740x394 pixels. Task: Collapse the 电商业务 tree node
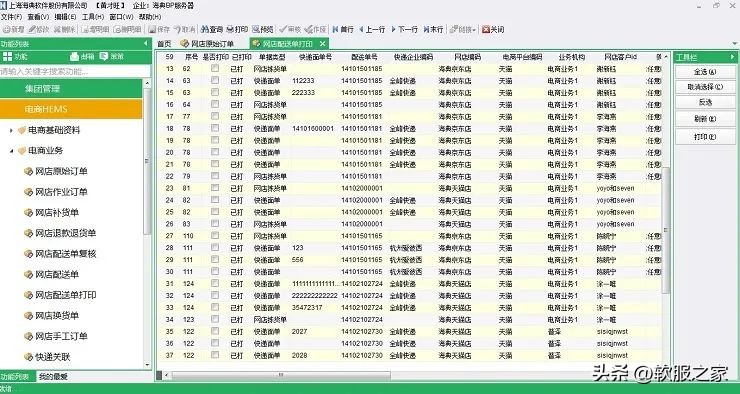coord(11,151)
